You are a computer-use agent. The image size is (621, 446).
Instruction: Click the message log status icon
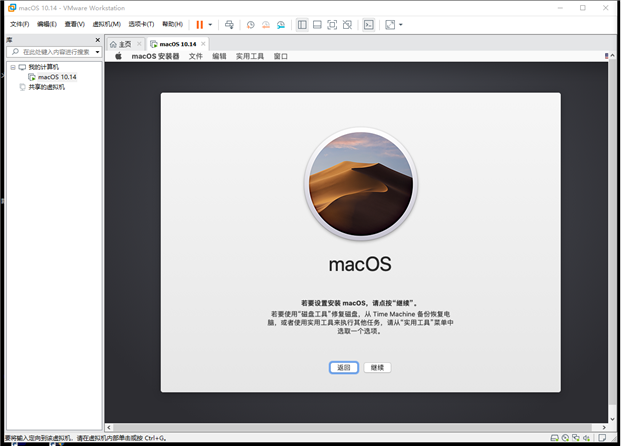point(602,438)
